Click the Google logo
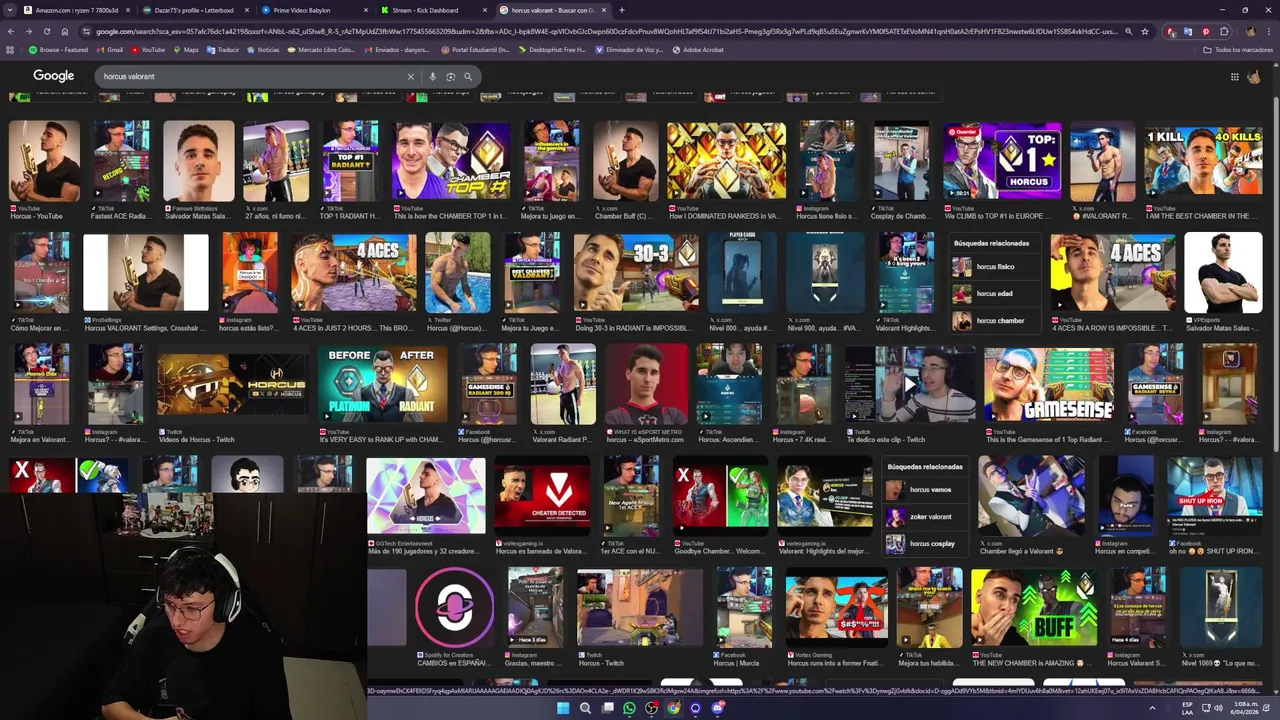The height and width of the screenshot is (720, 1280). click(54, 76)
